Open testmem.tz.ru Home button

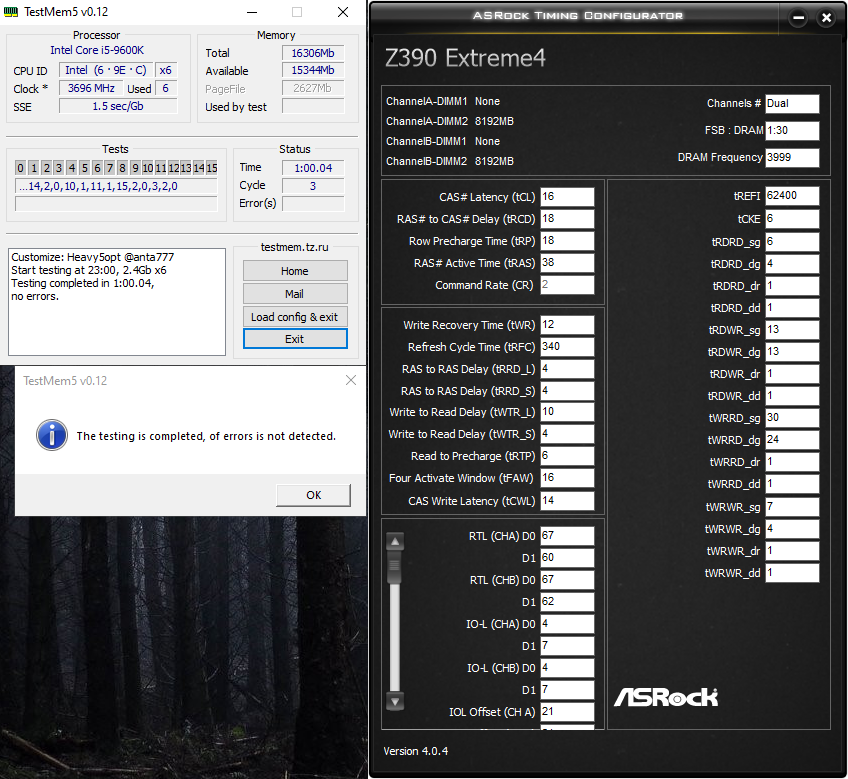click(x=295, y=271)
